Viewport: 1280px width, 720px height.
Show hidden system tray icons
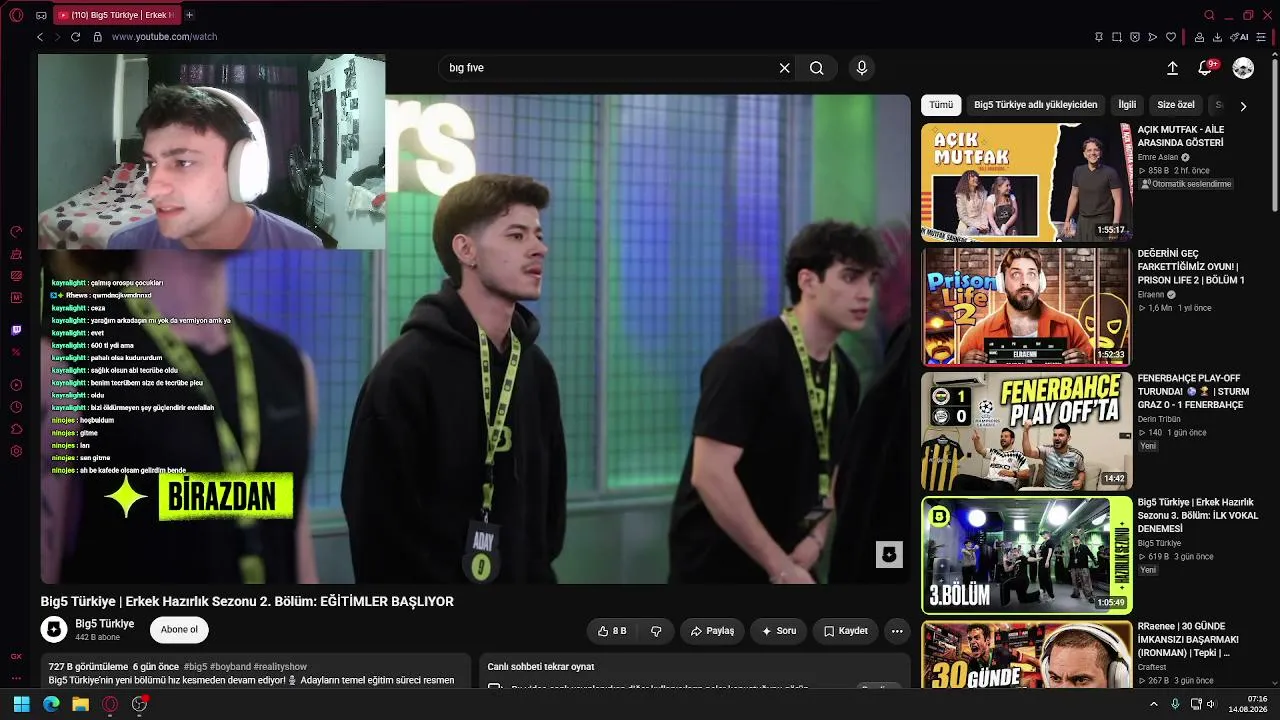(x=1154, y=704)
